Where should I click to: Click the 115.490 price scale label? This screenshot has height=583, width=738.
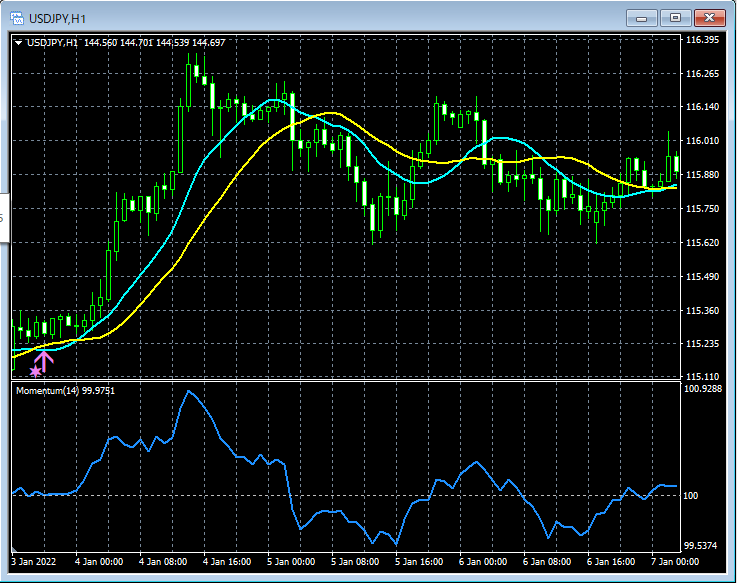click(x=702, y=277)
